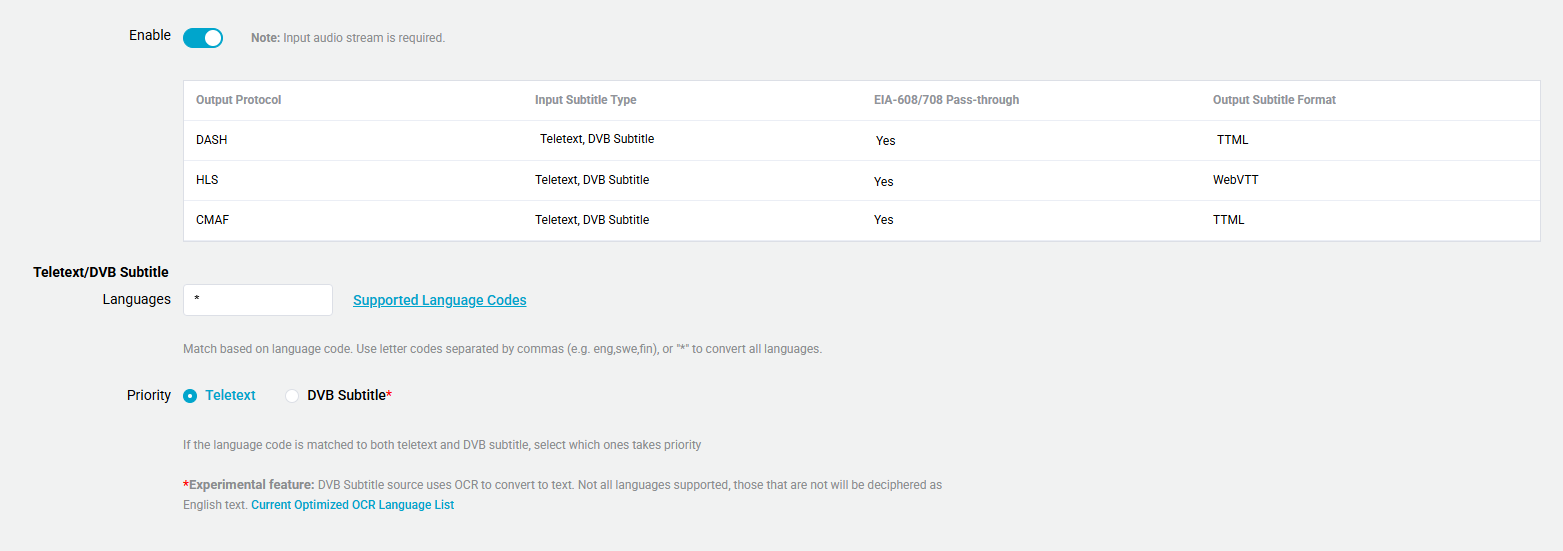Select the CMAF protocol row cell
Viewport: 1563px width, 551px height.
pos(212,220)
